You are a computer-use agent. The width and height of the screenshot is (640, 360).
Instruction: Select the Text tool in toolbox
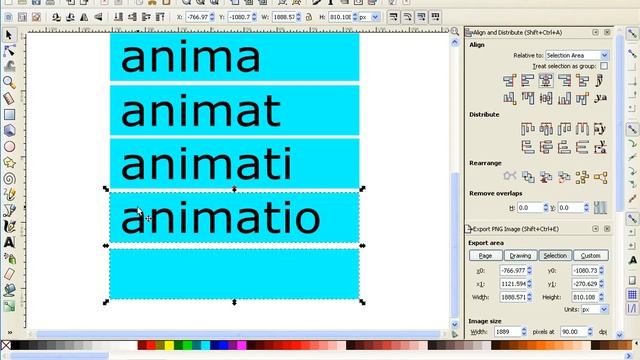9,242
